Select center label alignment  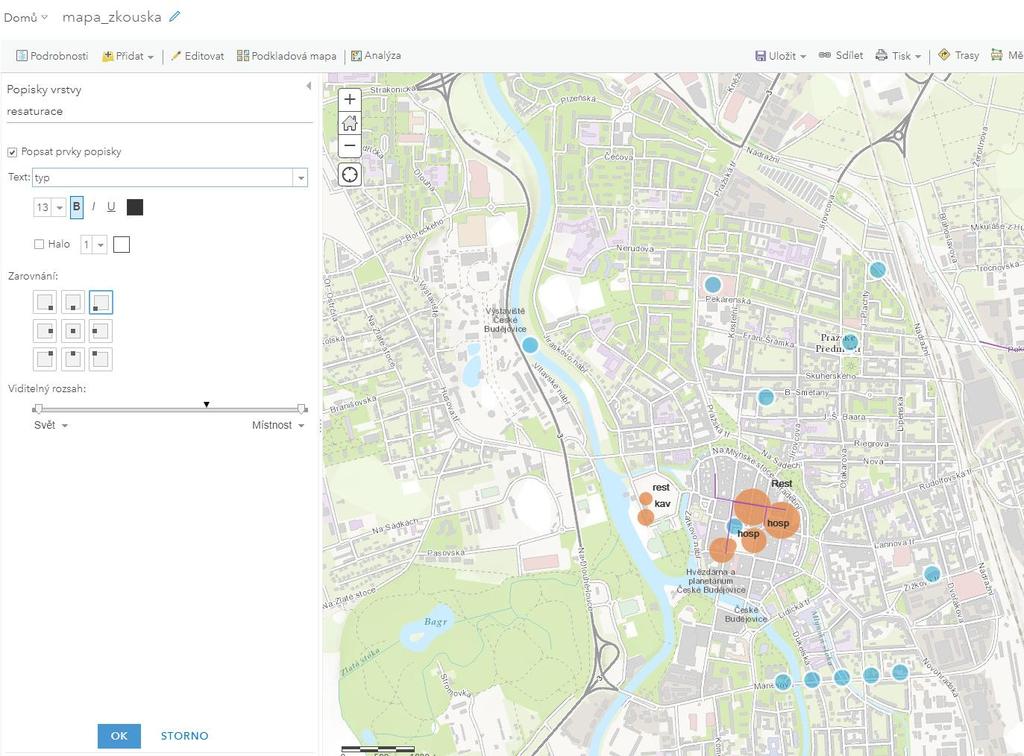73,331
